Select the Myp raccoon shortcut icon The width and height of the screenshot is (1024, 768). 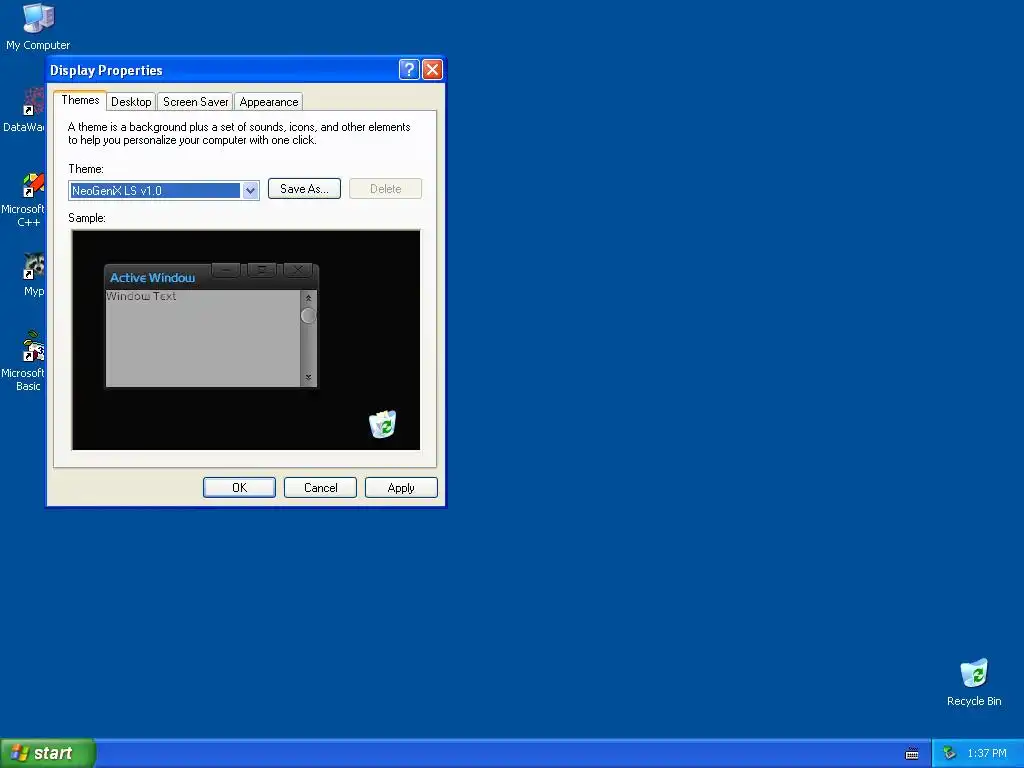click(33, 274)
